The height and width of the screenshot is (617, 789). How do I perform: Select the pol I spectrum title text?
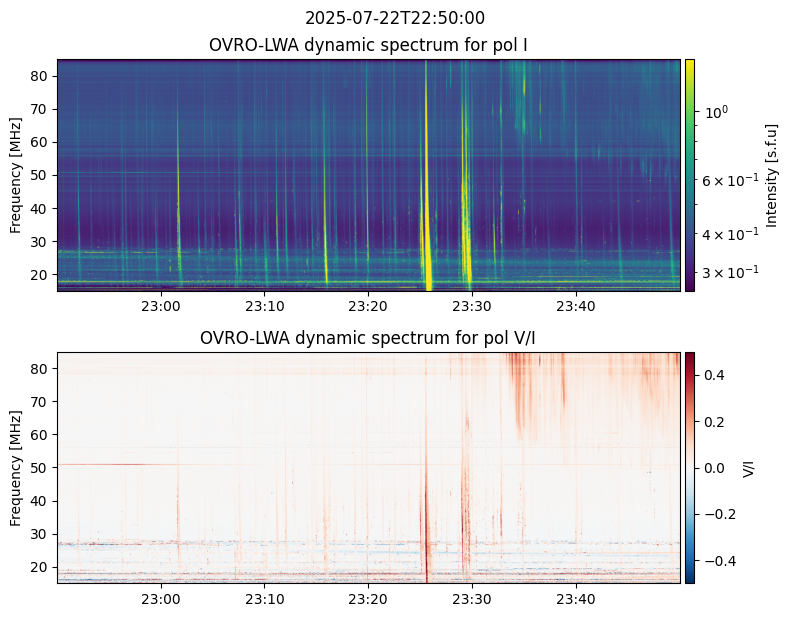coord(368,45)
